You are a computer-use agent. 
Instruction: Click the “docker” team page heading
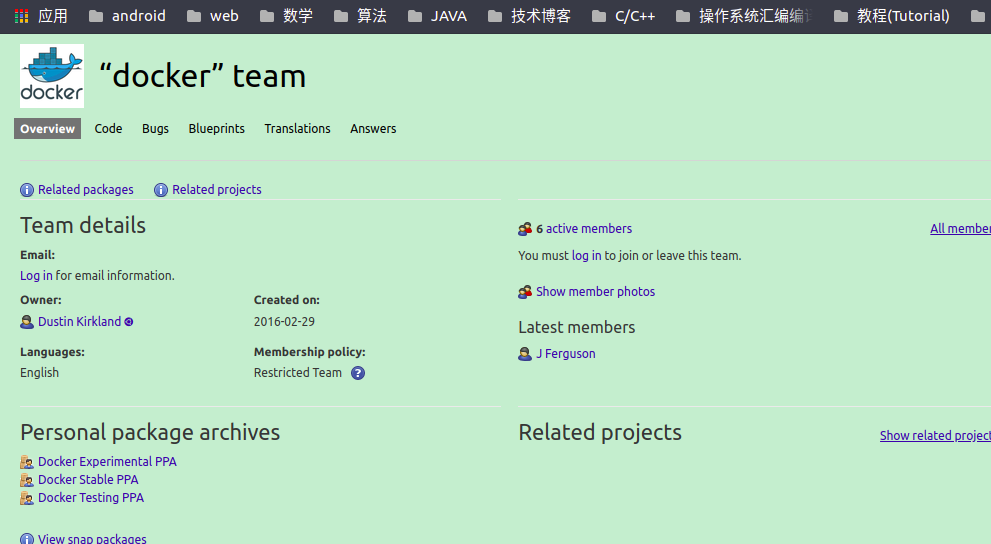(203, 76)
